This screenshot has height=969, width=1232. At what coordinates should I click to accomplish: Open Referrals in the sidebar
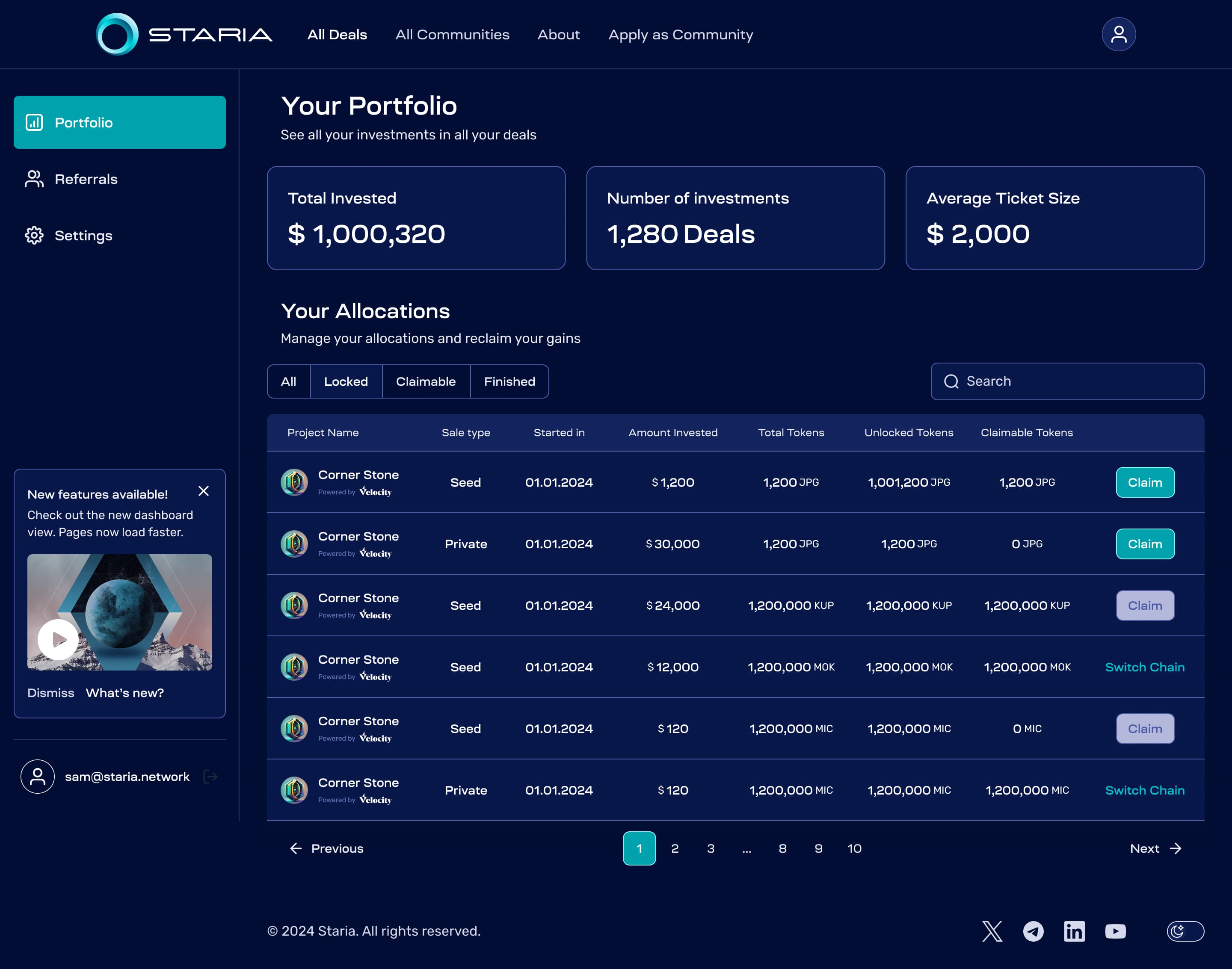pos(86,179)
